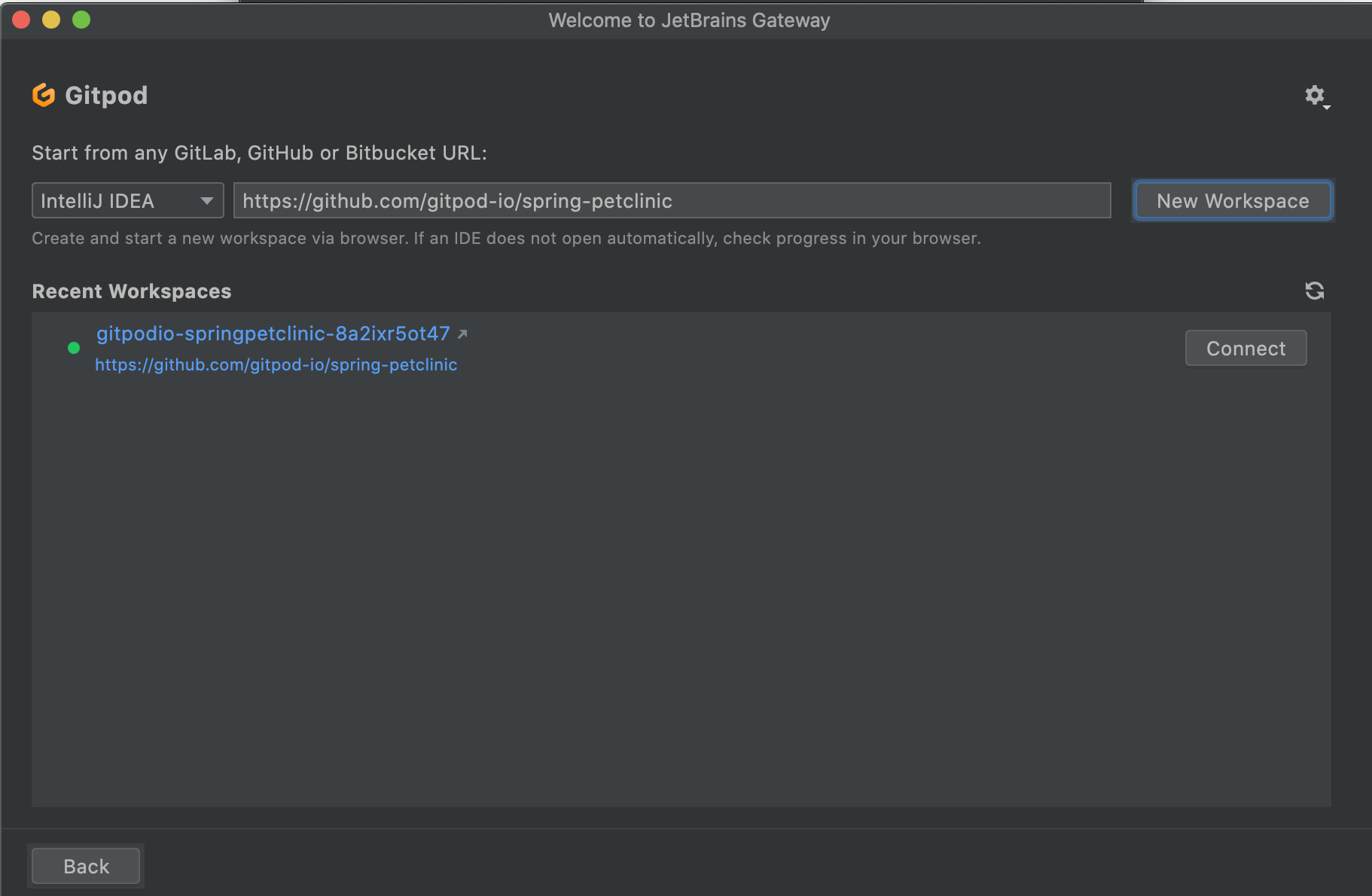
Task: Click the orange Gitpod logo icon
Action: [44, 95]
